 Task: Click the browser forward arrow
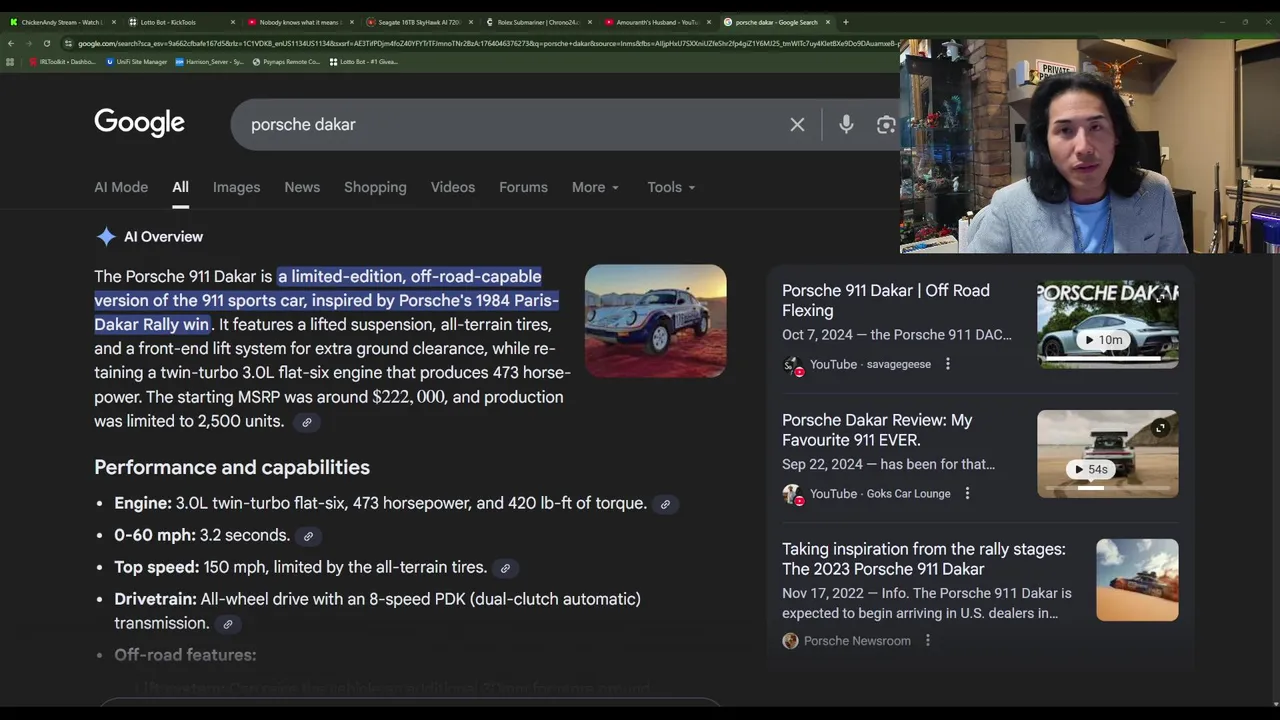tap(28, 43)
